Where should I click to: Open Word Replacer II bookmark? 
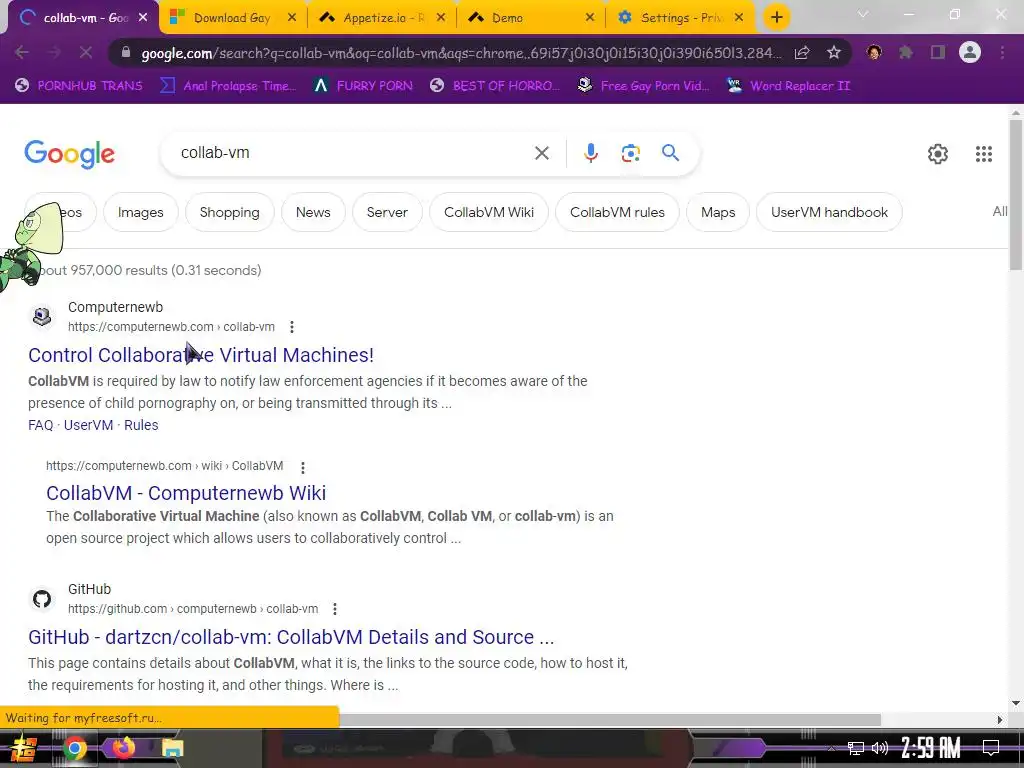point(788,86)
